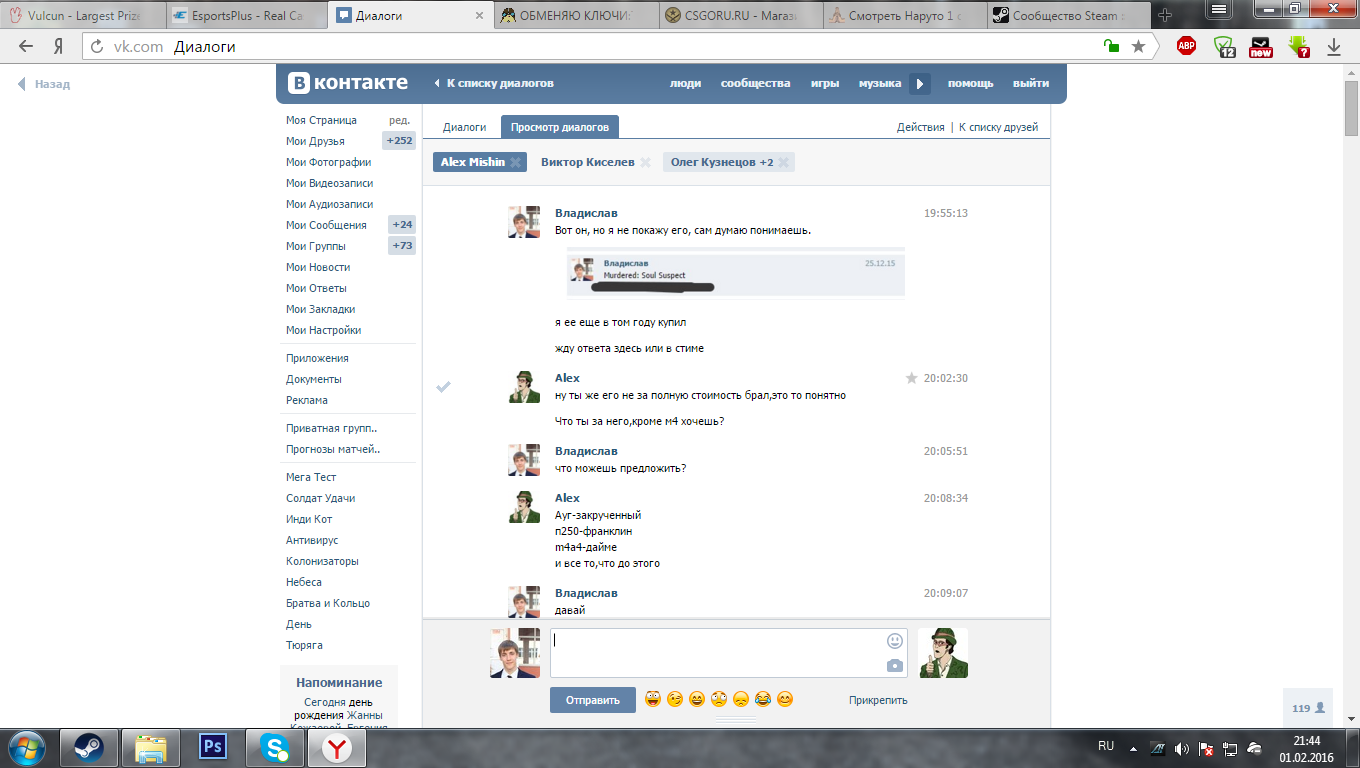Click the volume speaker icon in system tray

pos(1182,748)
